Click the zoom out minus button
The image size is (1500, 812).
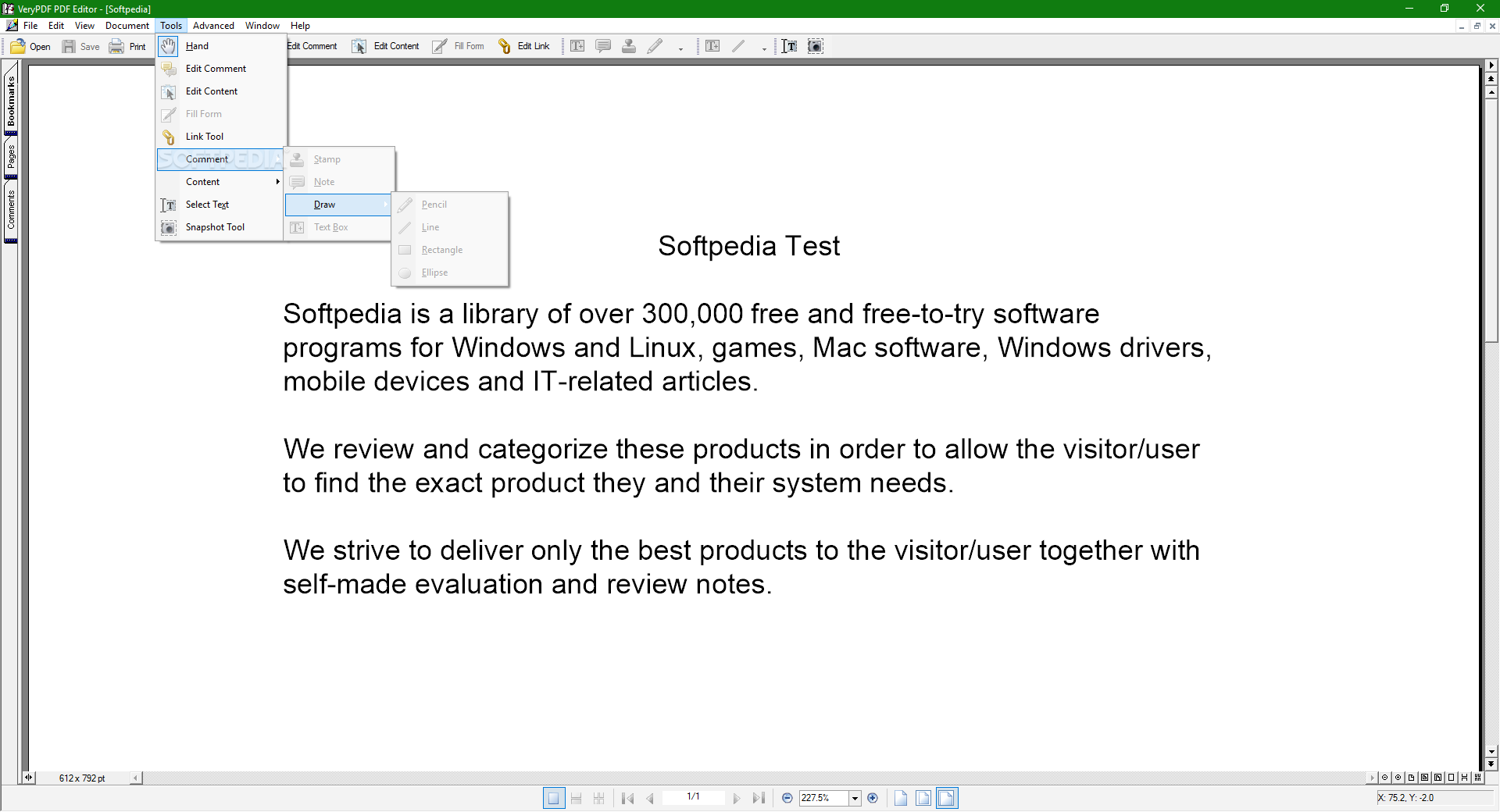(x=787, y=798)
